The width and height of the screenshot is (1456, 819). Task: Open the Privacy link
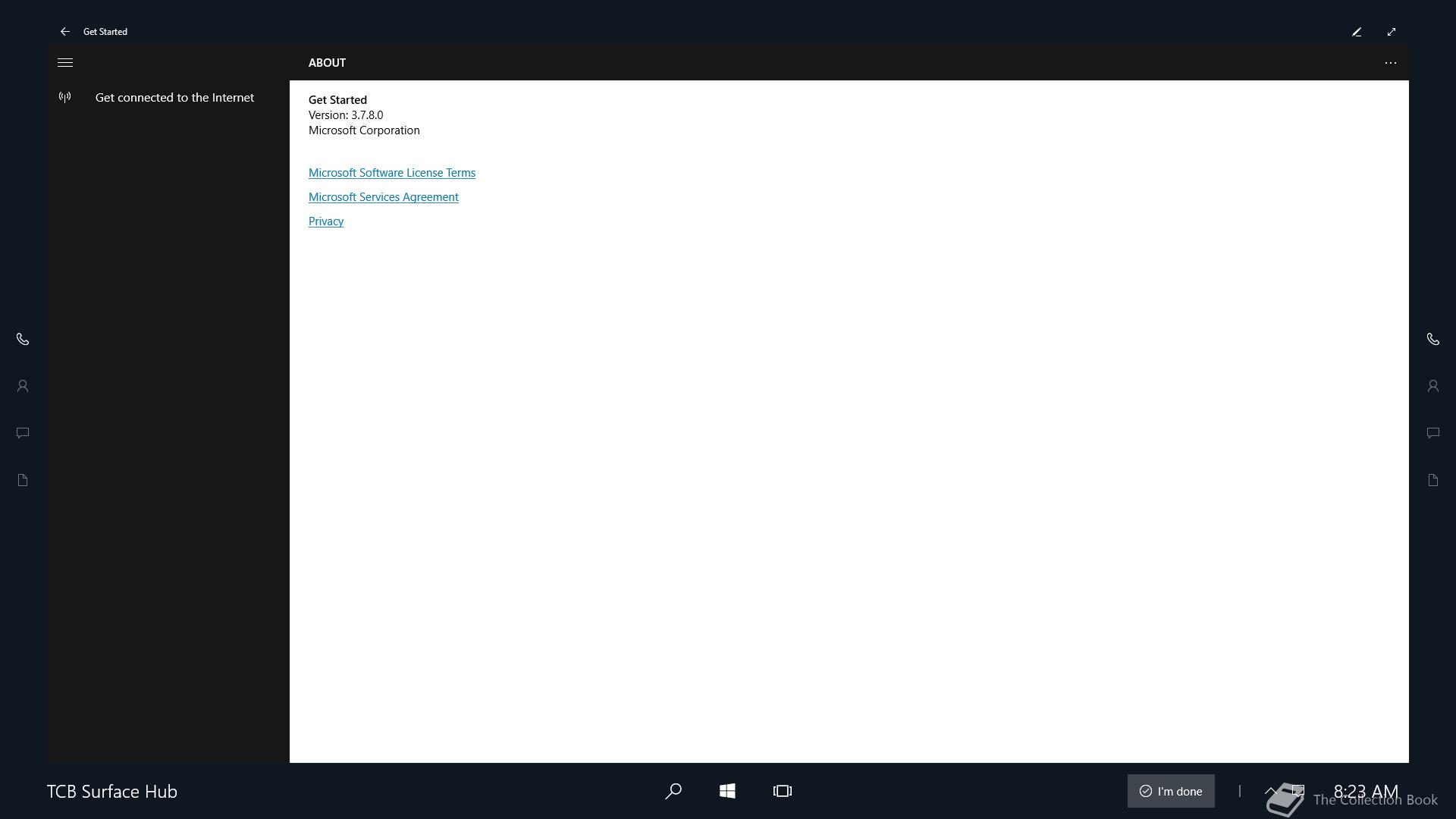click(326, 221)
